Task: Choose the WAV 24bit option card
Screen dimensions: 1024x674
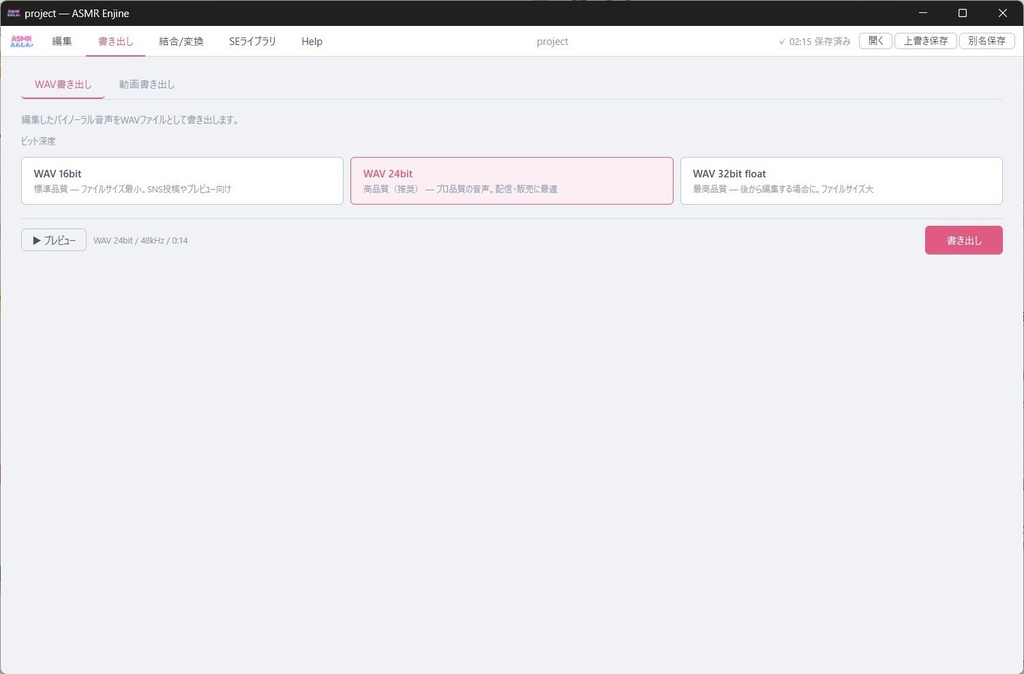Action: (512, 181)
